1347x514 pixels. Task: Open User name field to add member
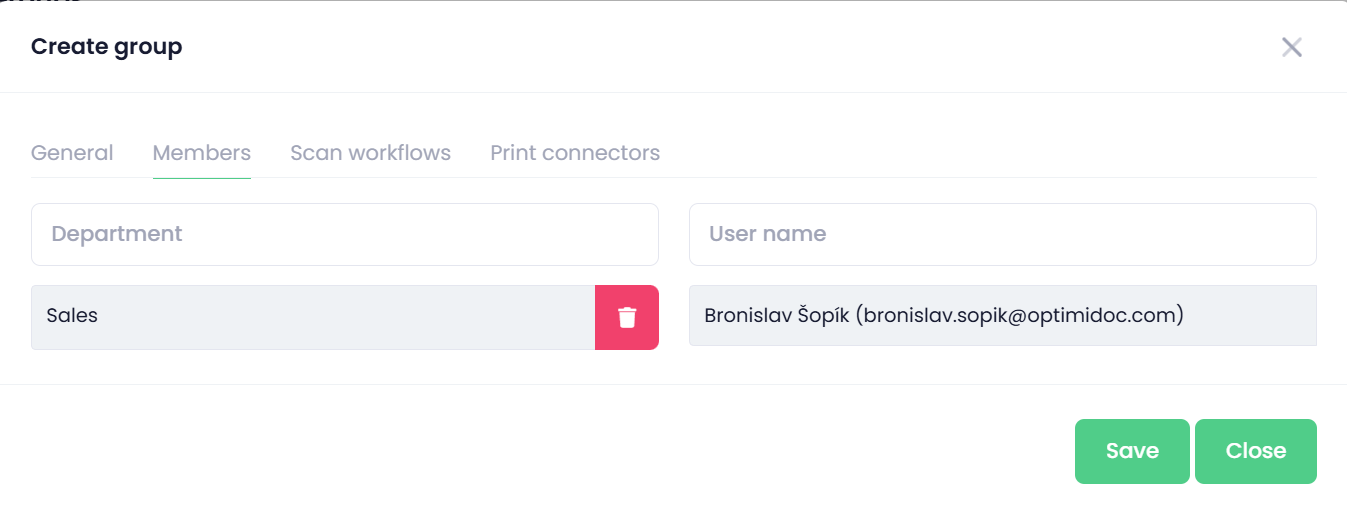click(x=1002, y=234)
